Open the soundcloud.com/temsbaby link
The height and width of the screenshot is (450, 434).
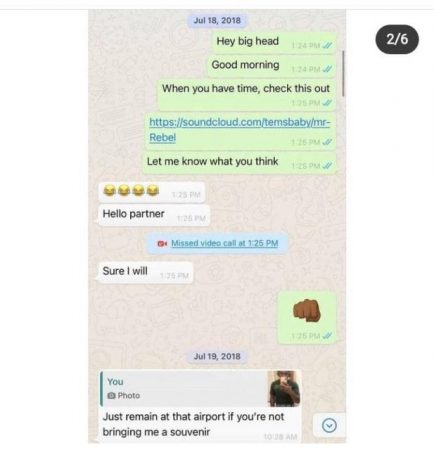point(240,129)
